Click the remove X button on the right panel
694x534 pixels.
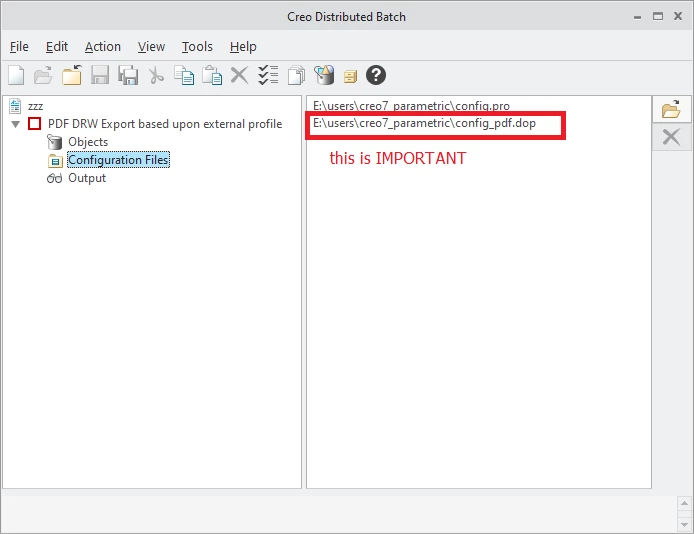point(671,137)
